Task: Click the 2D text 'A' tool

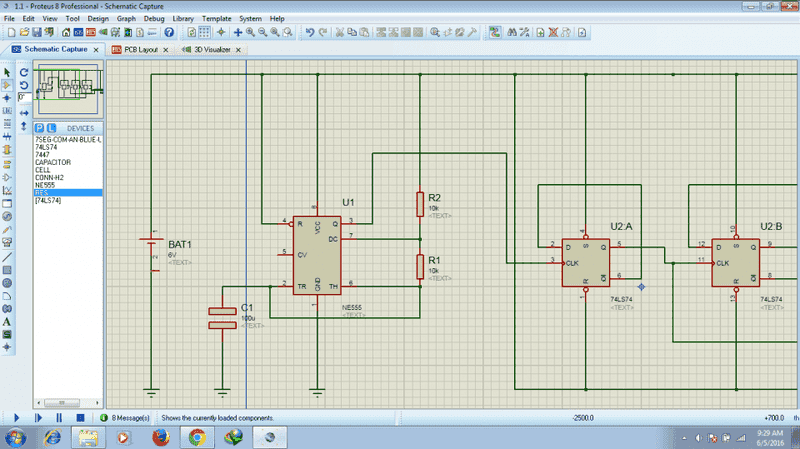Action: [x=7, y=321]
